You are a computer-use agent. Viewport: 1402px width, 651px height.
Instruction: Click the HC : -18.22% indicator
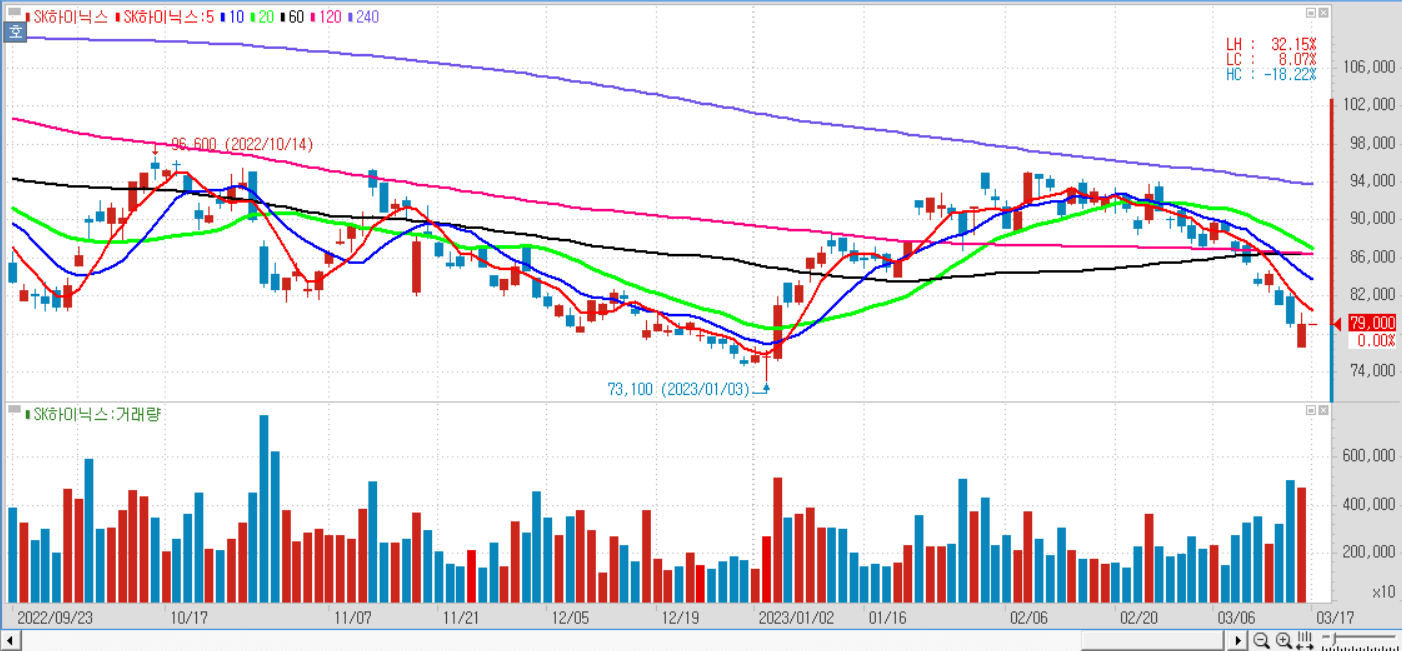1271,74
